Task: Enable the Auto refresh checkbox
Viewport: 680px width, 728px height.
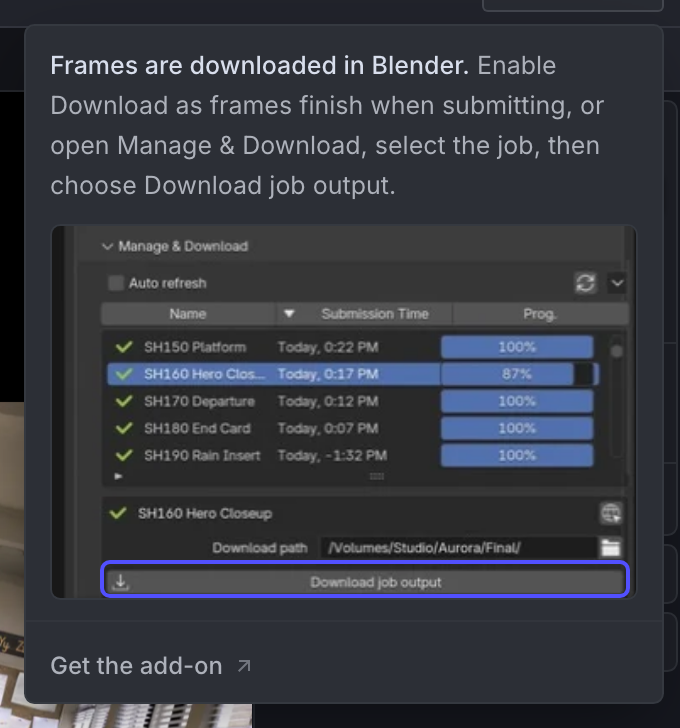Action: (x=116, y=283)
